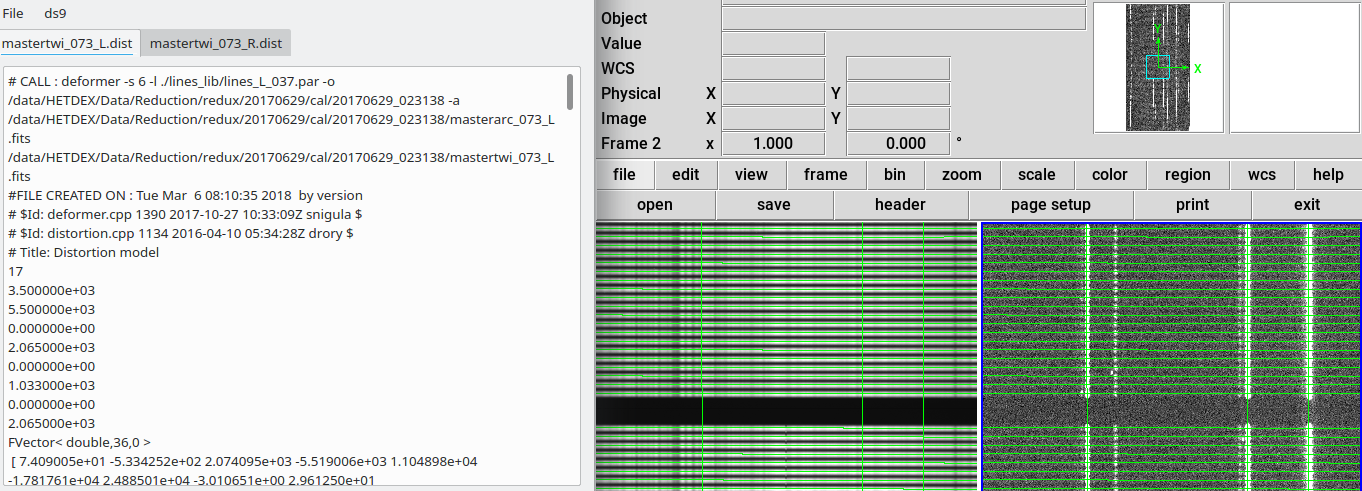Viewport: 1362px width, 491px height.
Task: Click the ds9 bin button
Action: [895, 175]
